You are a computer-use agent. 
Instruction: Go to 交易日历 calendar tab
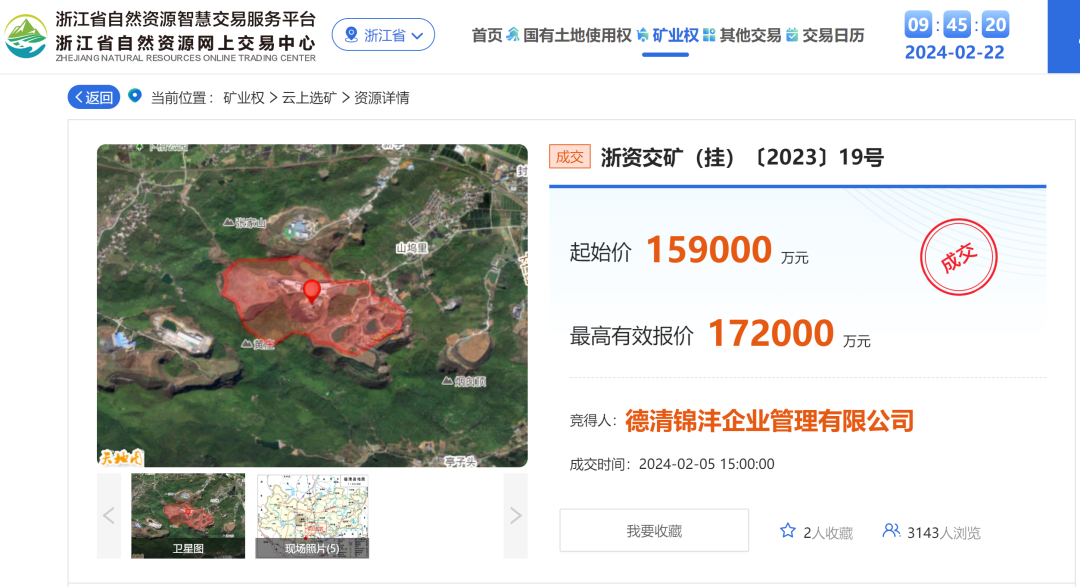[832, 36]
